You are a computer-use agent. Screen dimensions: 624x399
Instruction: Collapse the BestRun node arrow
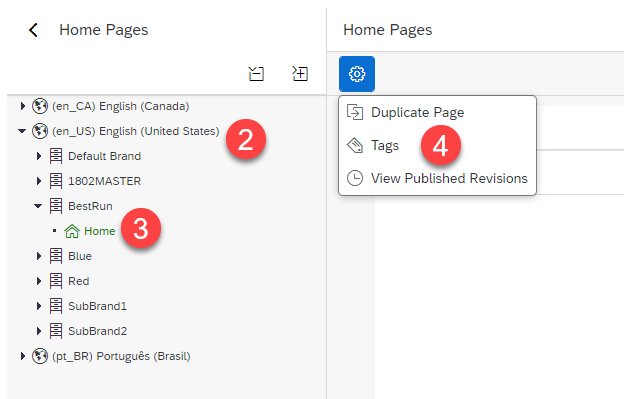coord(38,206)
